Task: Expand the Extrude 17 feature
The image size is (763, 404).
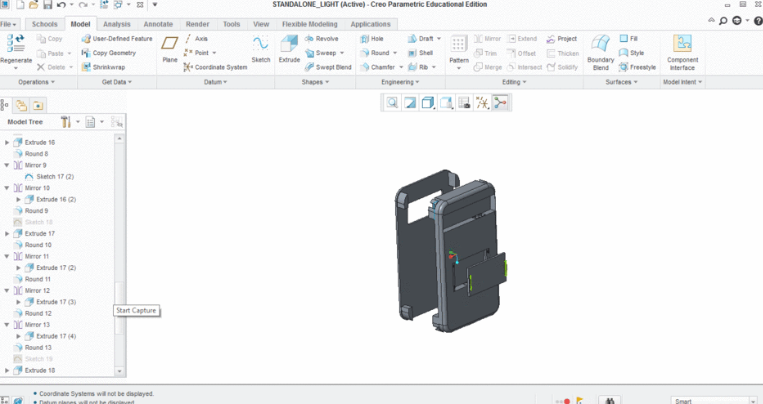Action: [x=7, y=234]
